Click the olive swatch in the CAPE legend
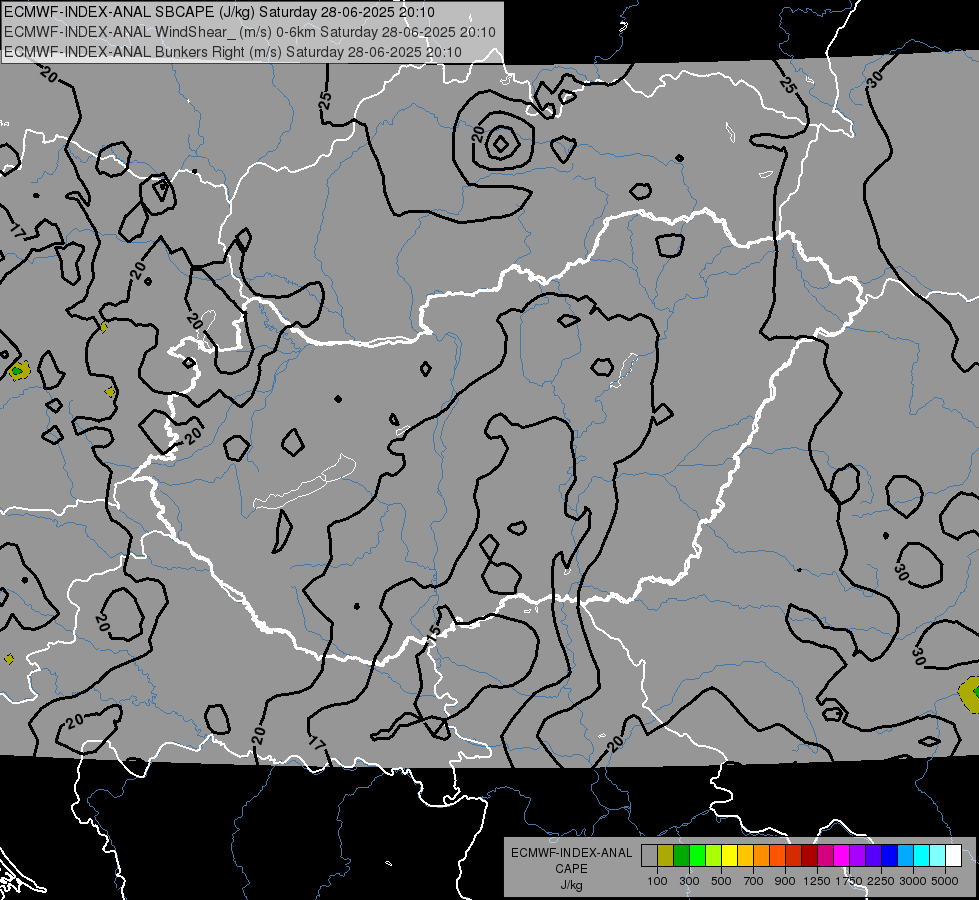 665,856
